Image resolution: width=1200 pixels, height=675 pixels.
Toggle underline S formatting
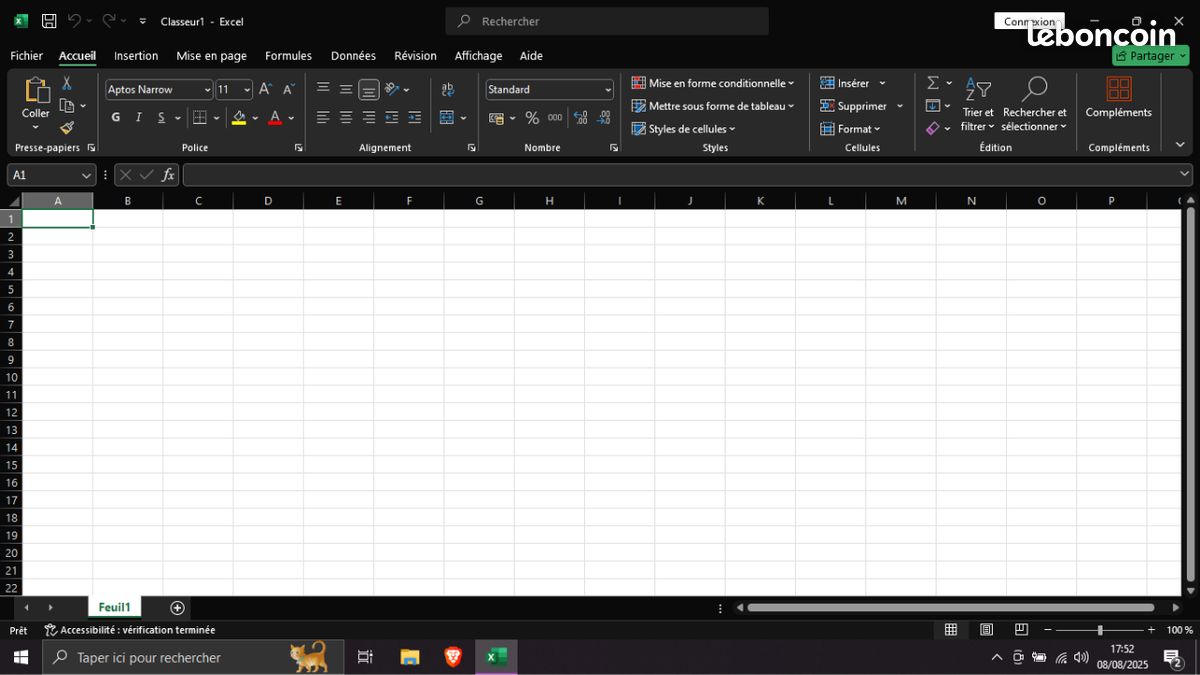[161, 118]
